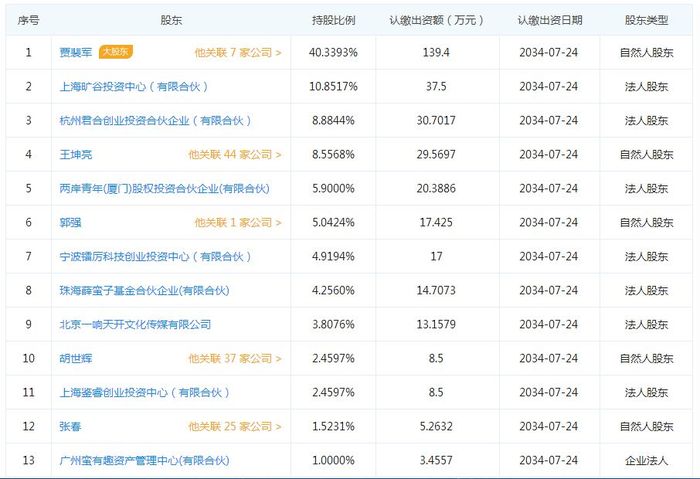Select the 3.8076% percentage cell
Image resolution: width=700 pixels, height=479 pixels.
[333, 325]
